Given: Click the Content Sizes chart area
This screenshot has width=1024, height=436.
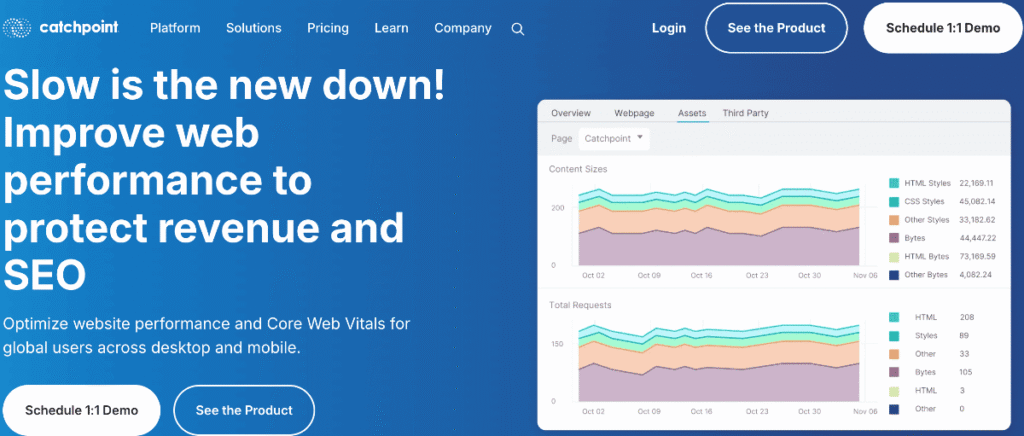Looking at the screenshot, I should pyautogui.click(x=718, y=226).
